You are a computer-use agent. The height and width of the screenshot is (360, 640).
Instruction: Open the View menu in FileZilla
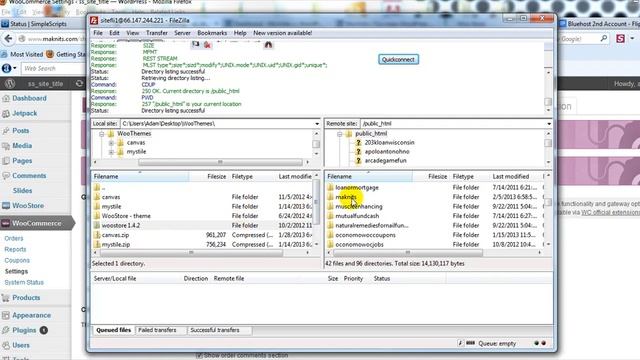(x=133, y=33)
